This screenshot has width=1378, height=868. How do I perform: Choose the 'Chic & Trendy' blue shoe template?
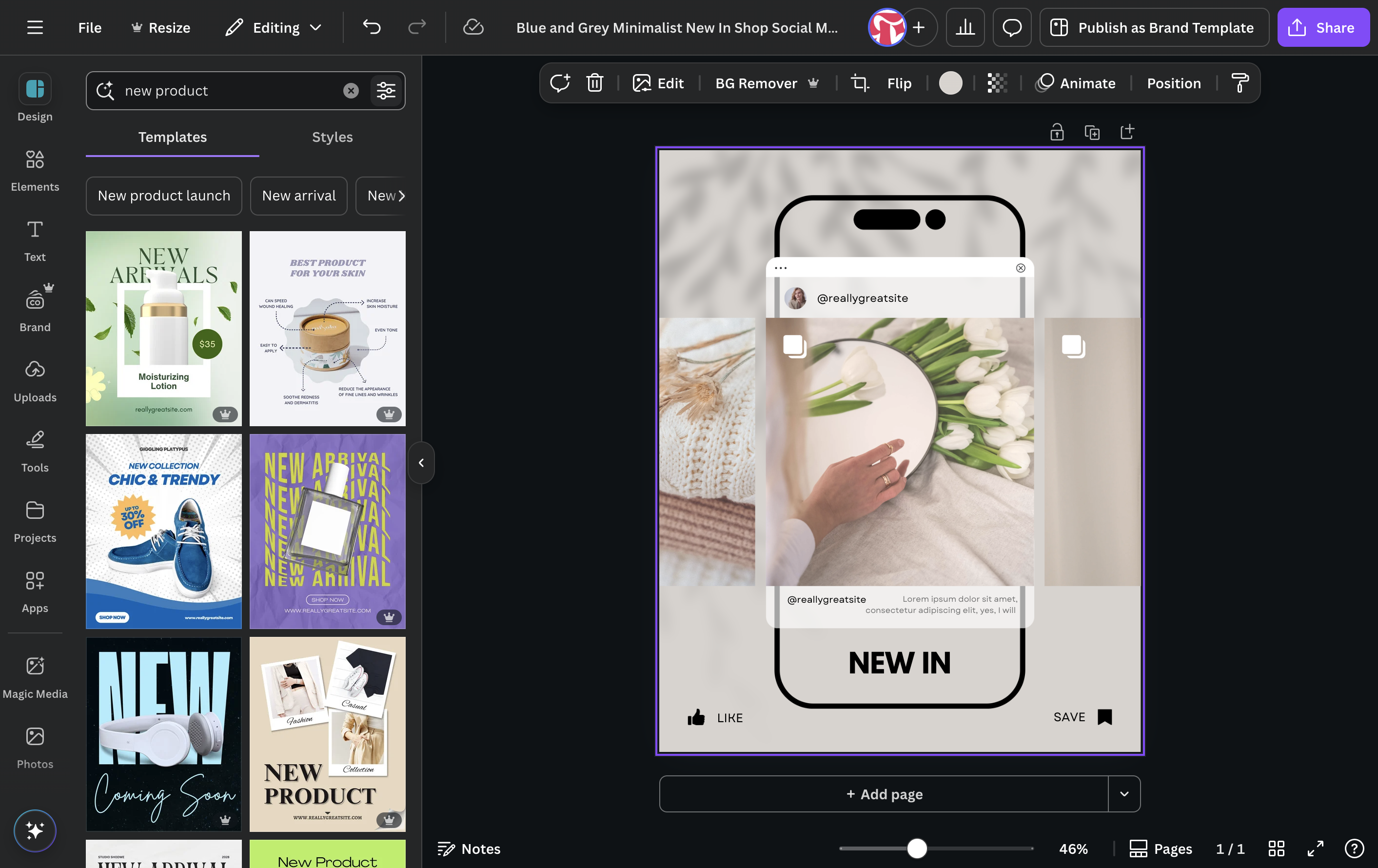coord(164,532)
